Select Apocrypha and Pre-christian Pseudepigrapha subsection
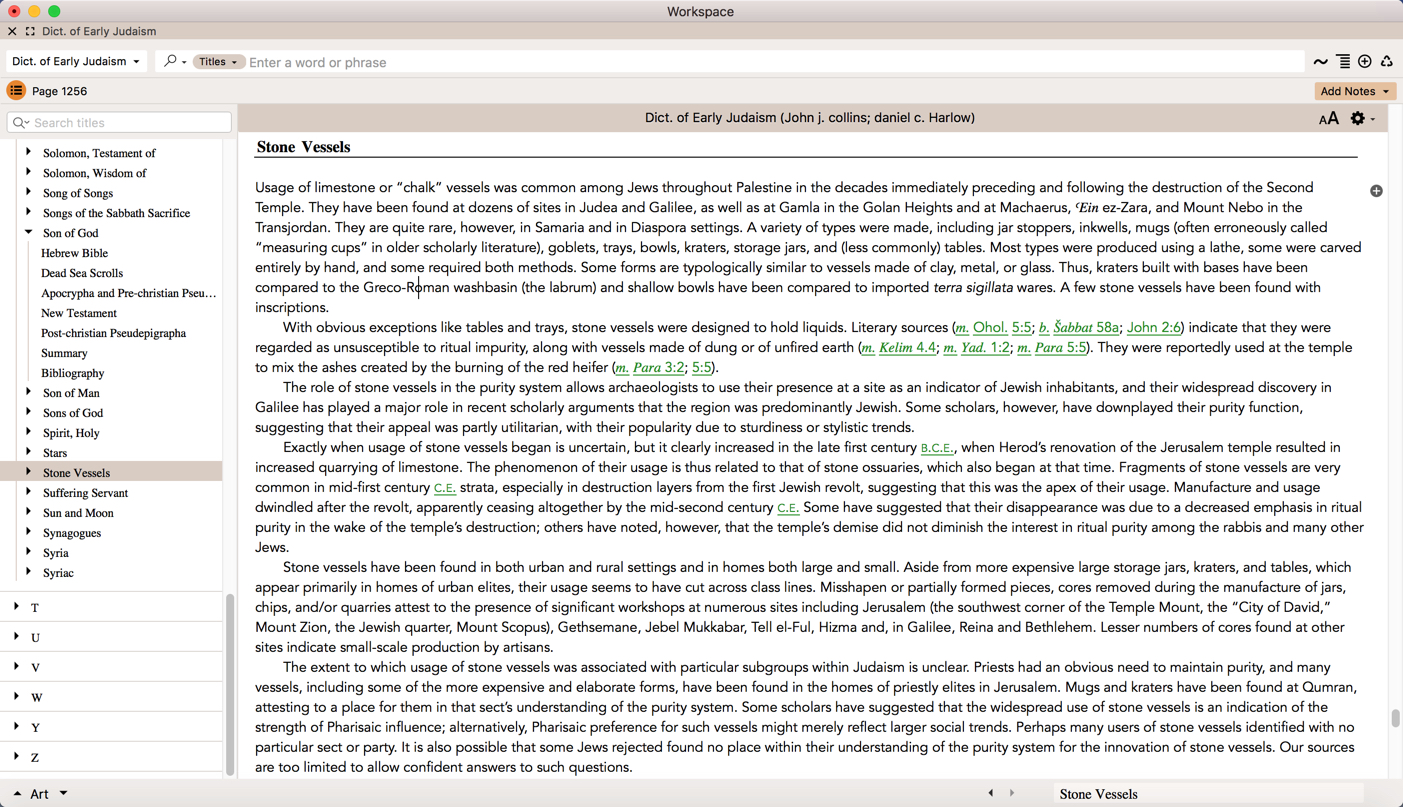1403x807 pixels. [x=129, y=293]
